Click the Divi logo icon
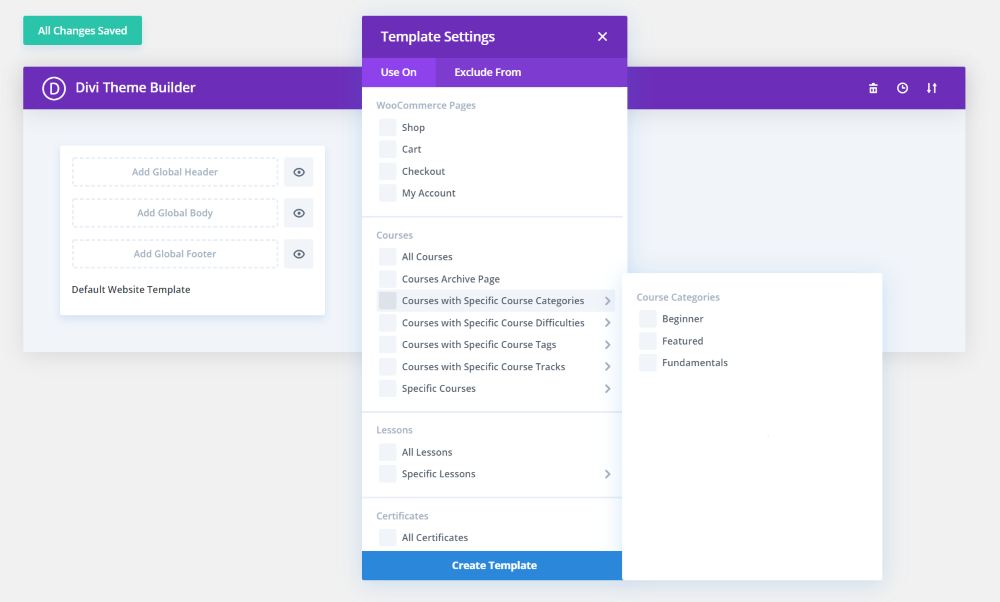The image size is (1000, 602). click(x=54, y=88)
